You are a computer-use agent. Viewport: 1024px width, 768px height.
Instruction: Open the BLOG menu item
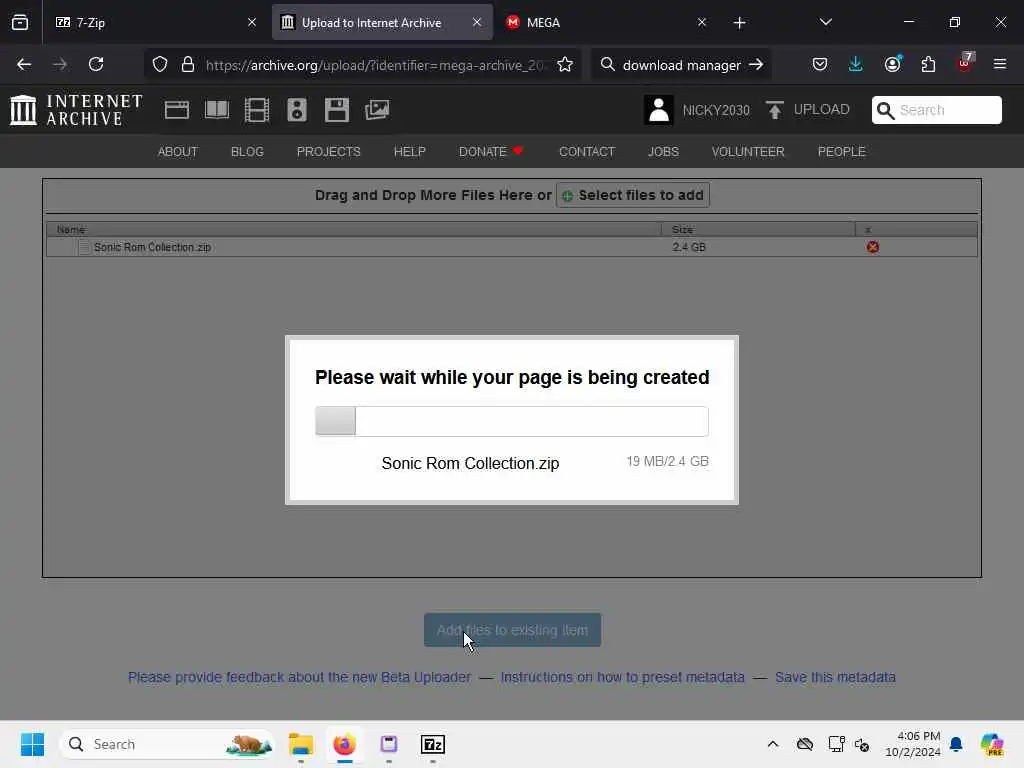coord(248,152)
